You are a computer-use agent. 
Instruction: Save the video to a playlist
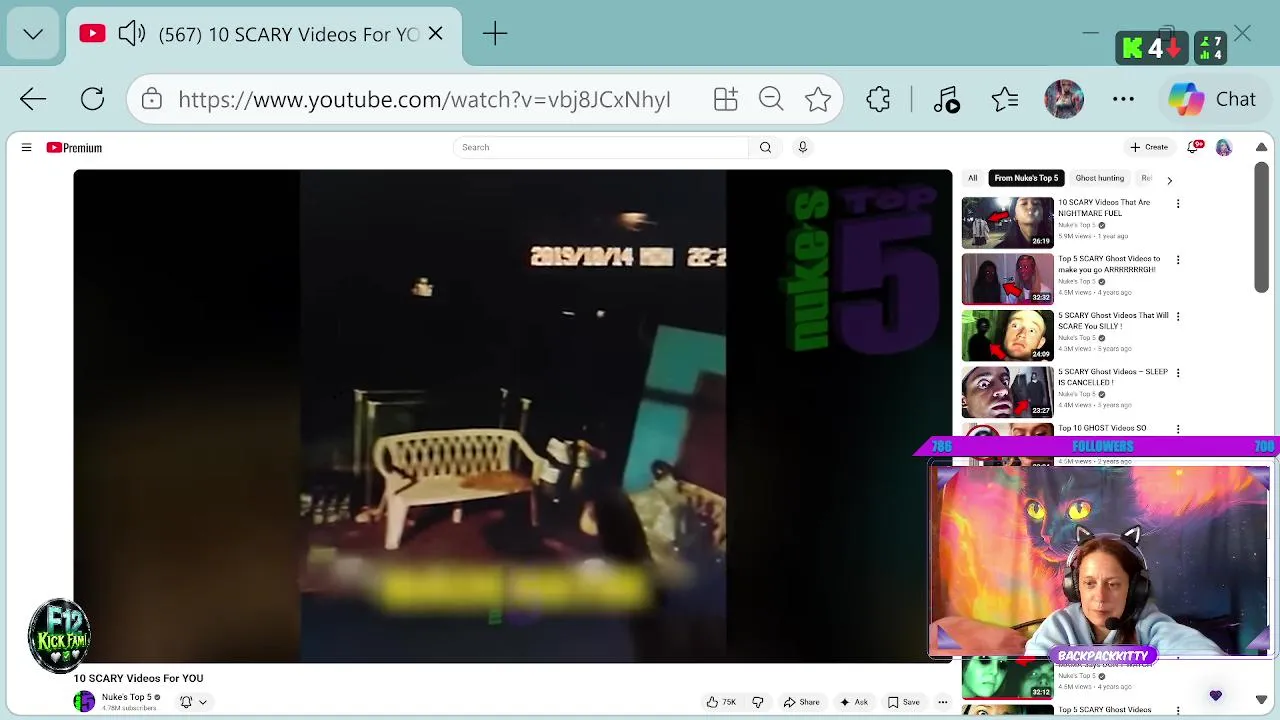click(x=903, y=702)
